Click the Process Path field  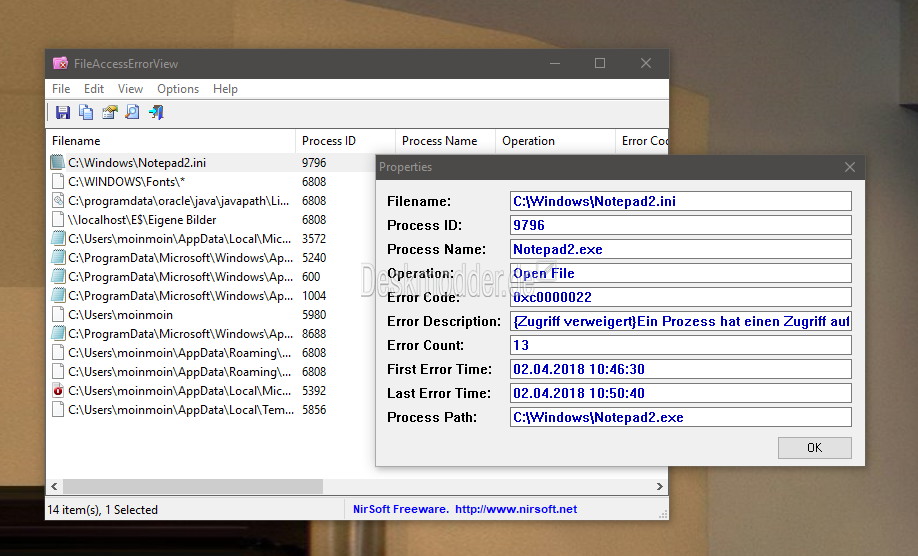tap(680, 417)
